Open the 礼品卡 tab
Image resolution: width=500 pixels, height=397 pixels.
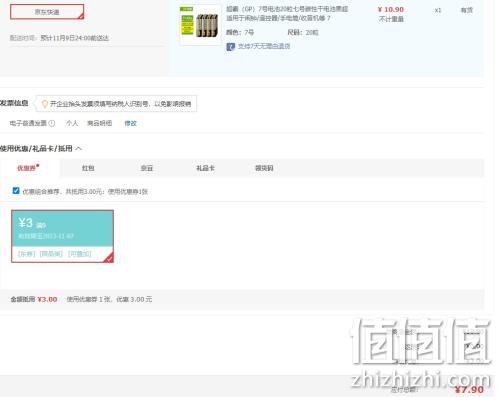(x=205, y=168)
